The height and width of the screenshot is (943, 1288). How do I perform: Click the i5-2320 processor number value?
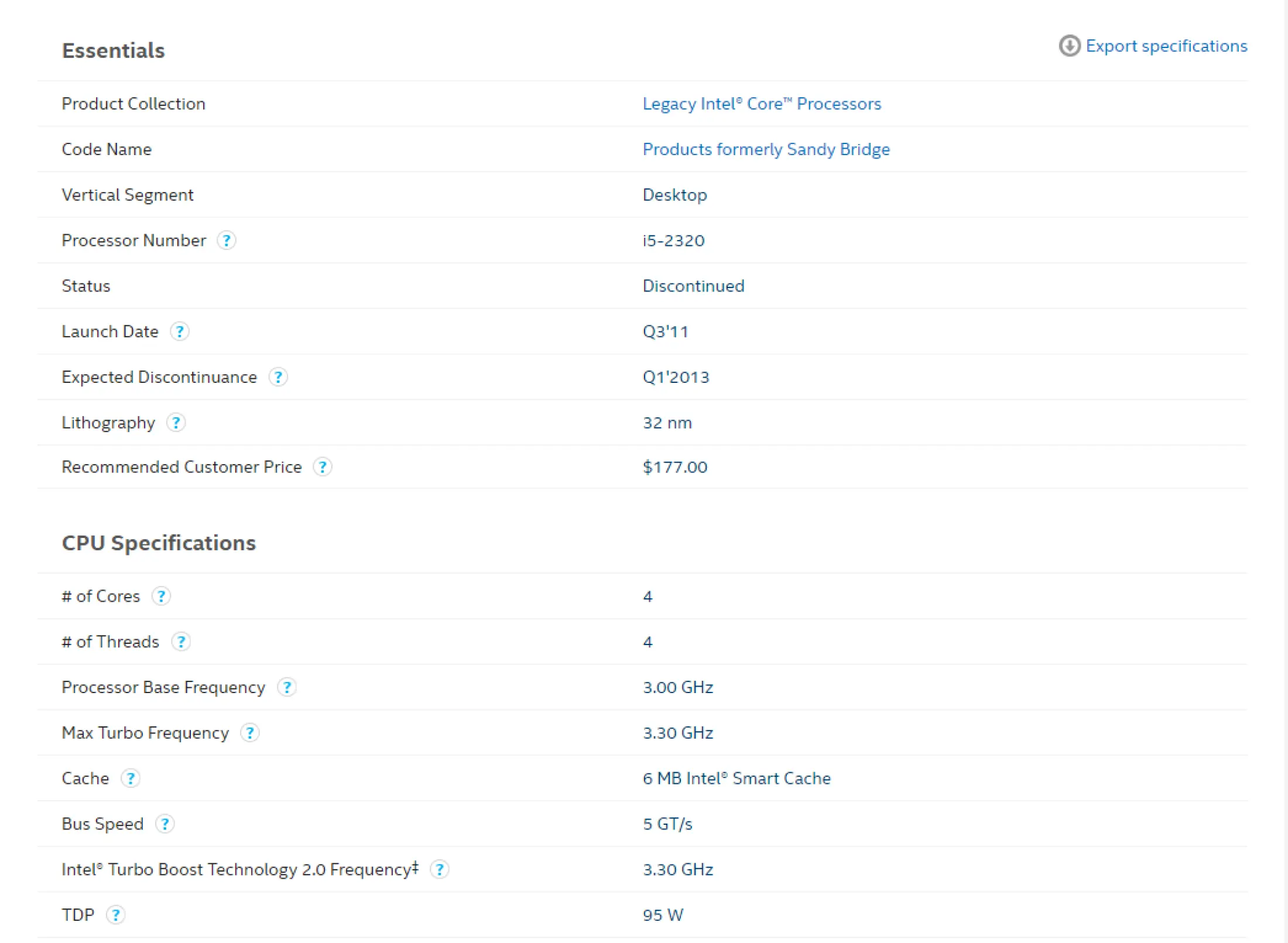click(673, 241)
